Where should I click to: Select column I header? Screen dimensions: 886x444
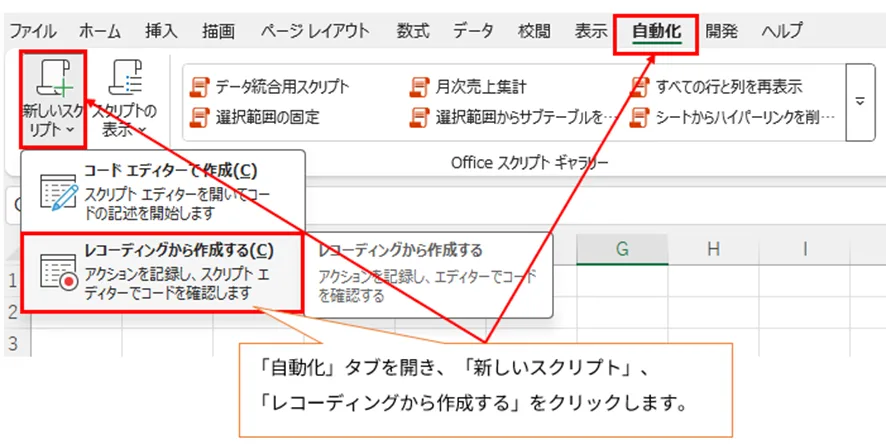[805, 249]
